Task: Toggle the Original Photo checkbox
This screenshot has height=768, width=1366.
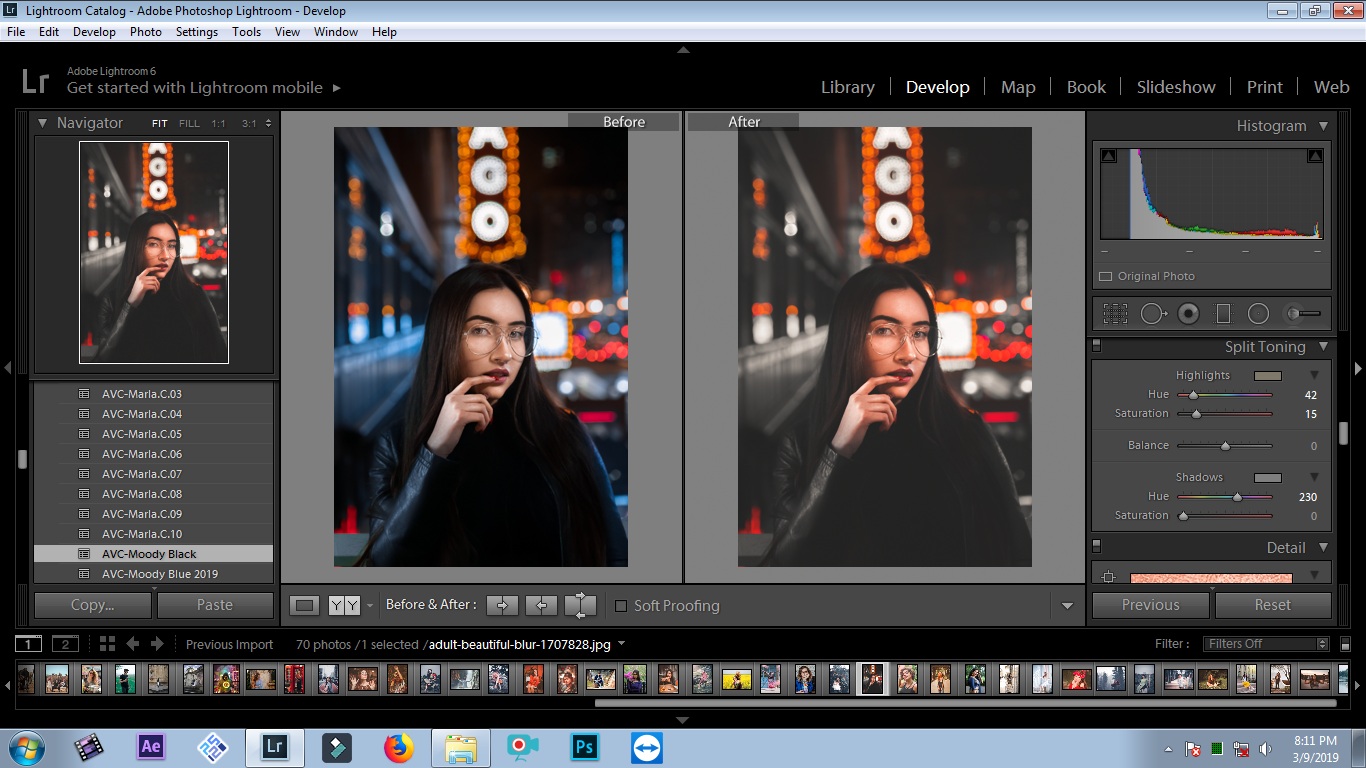Action: coord(1106,276)
